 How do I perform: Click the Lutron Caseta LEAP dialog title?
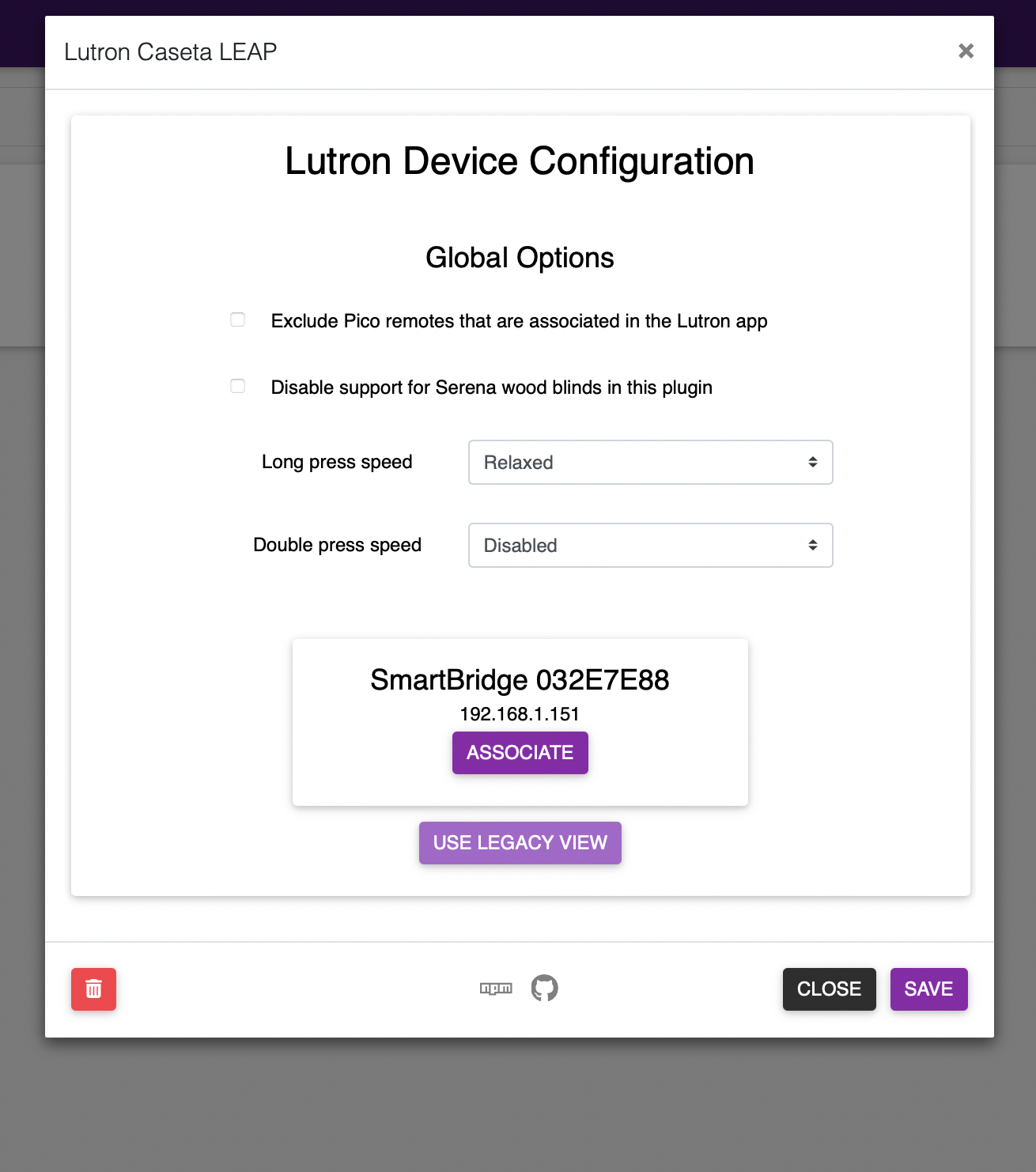click(170, 52)
